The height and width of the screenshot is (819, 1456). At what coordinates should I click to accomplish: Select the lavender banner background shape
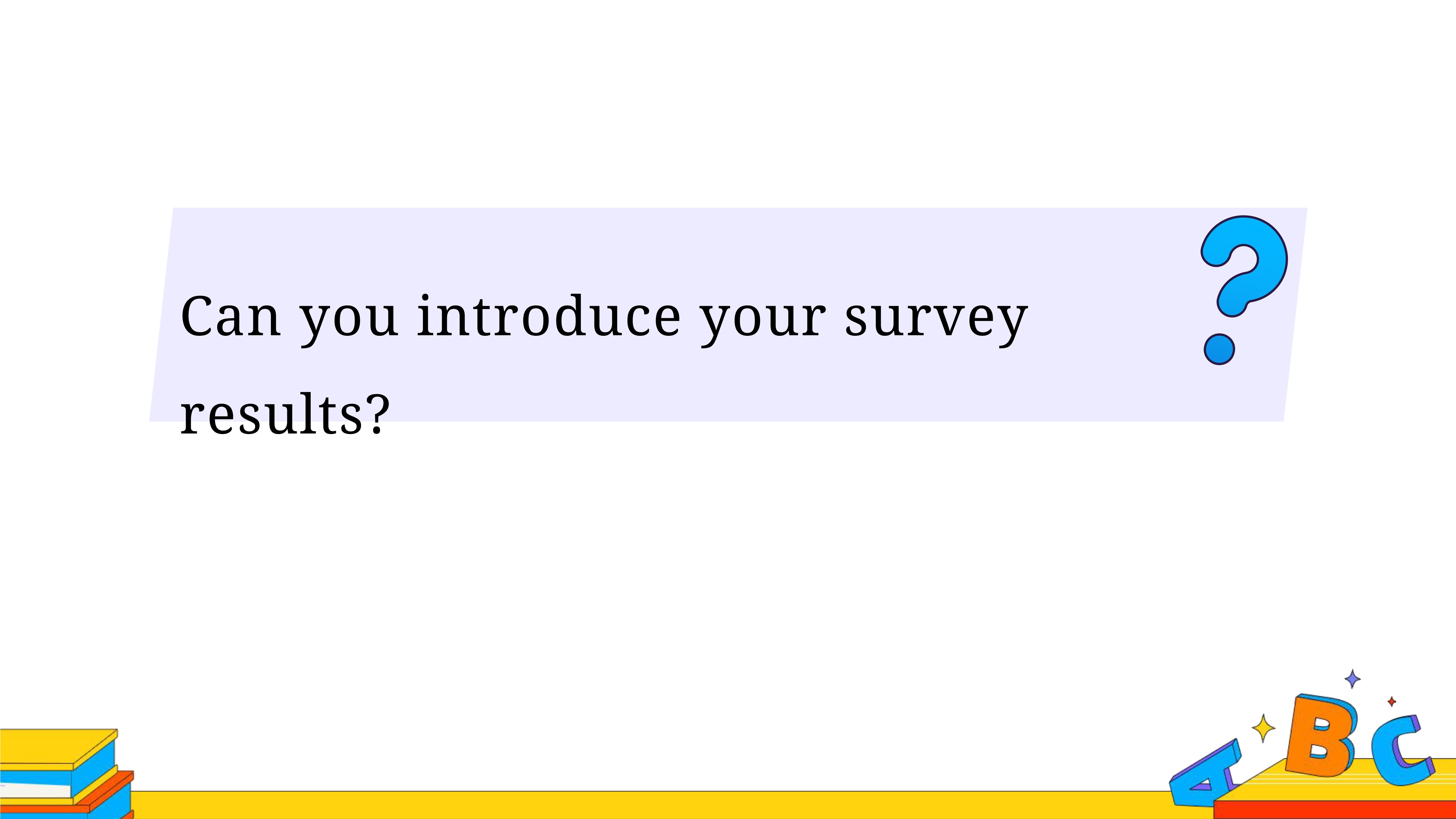pos(728,314)
